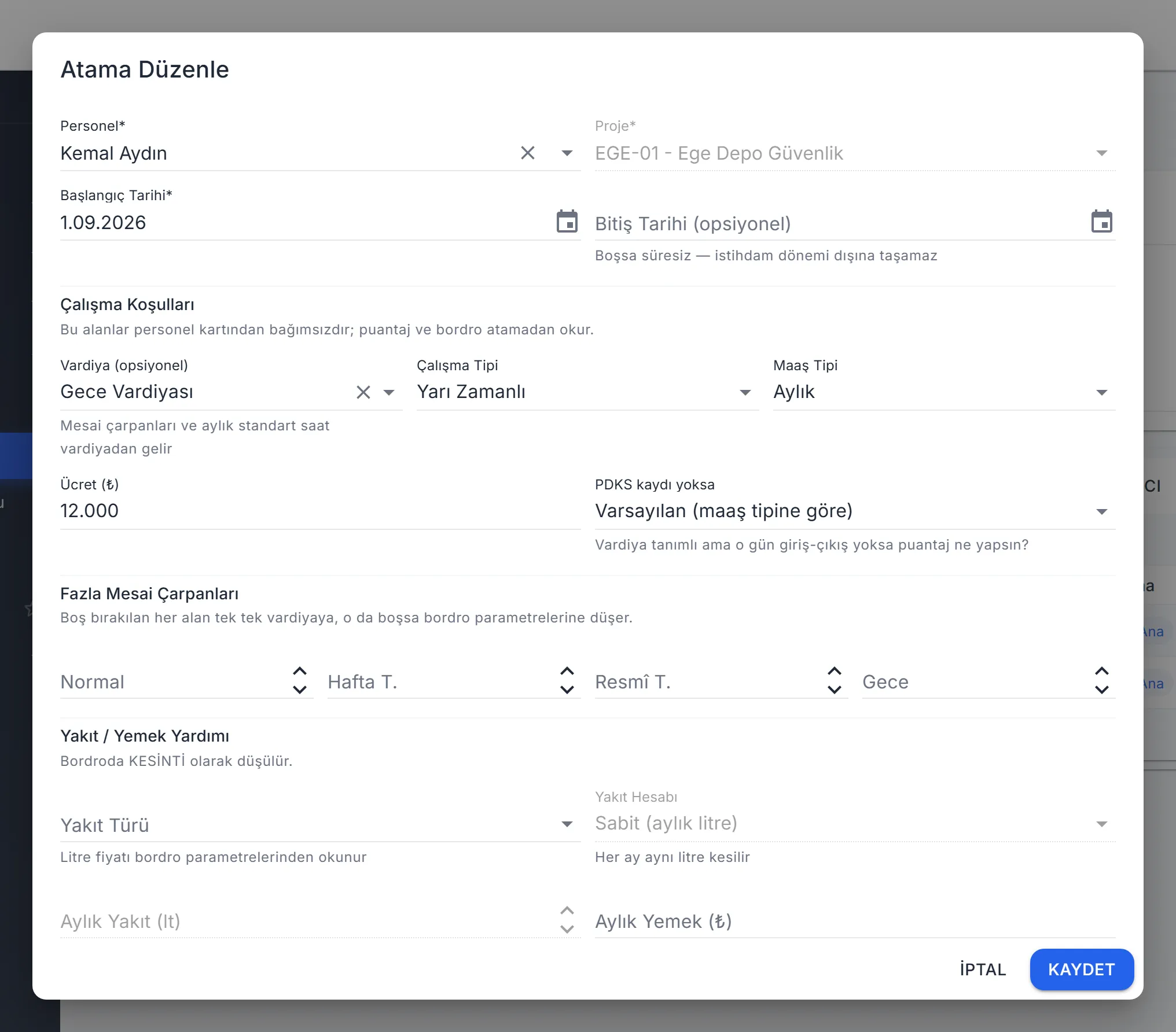Open the Personel dropdown arrow
Viewport: 1176px width, 1032px height.
tap(567, 153)
